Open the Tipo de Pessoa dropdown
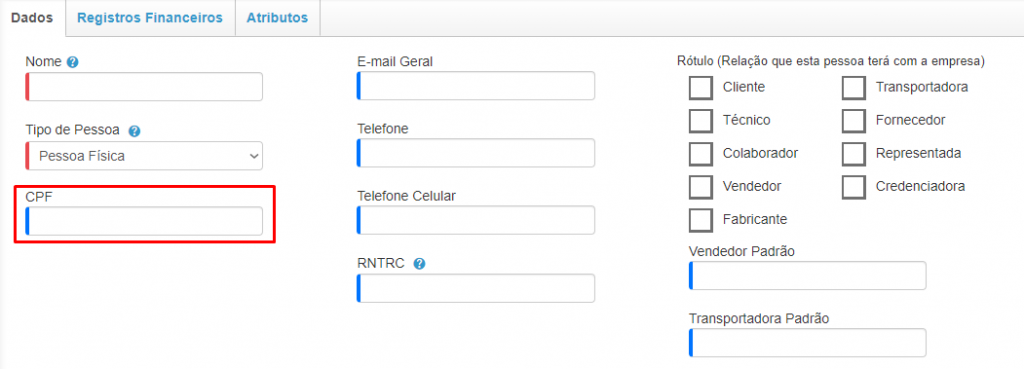Viewport: 1024px width, 369px height. click(144, 156)
